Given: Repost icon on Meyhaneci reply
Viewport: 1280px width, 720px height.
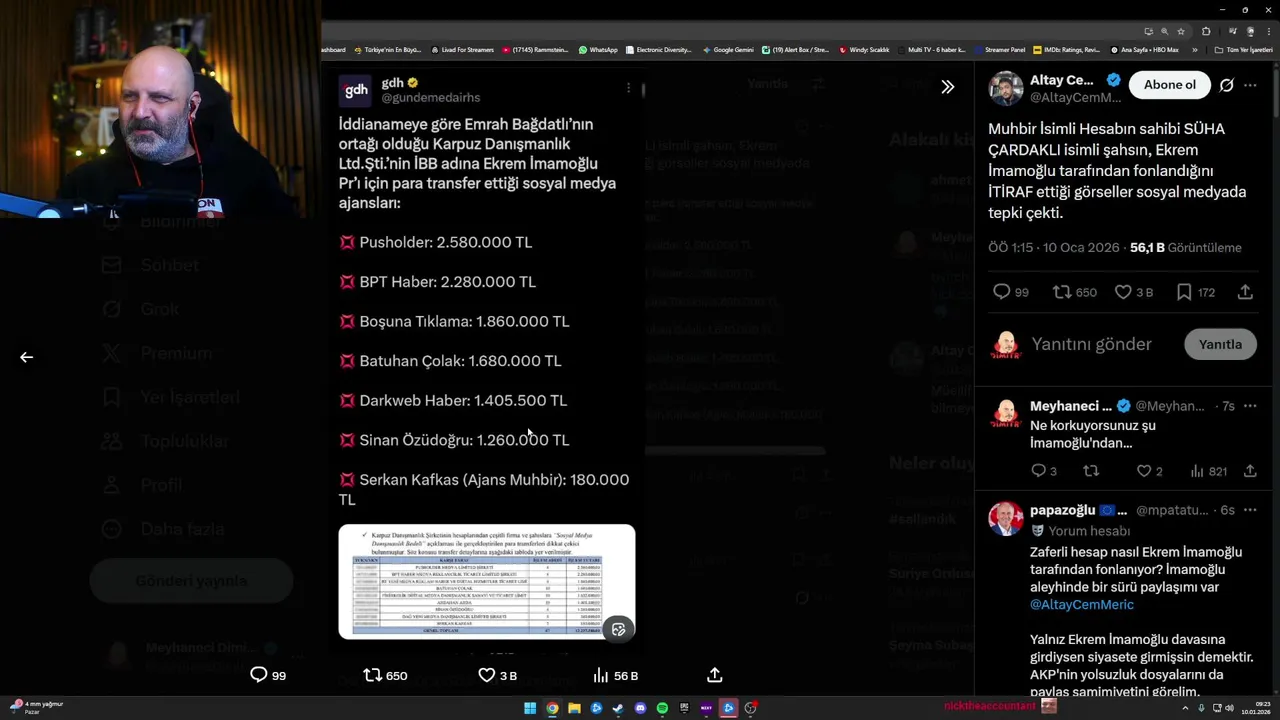Looking at the screenshot, I should [x=1091, y=471].
